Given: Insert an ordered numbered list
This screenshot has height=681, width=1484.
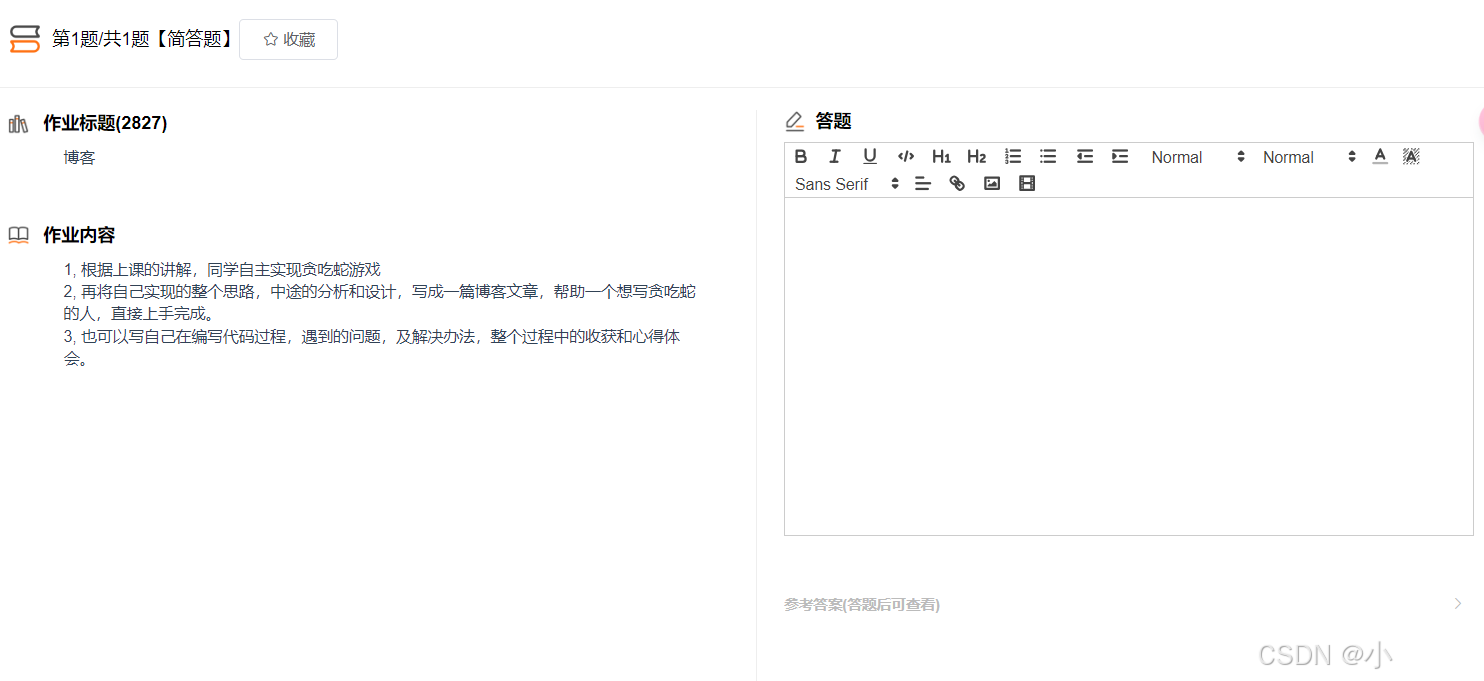Looking at the screenshot, I should (1013, 156).
